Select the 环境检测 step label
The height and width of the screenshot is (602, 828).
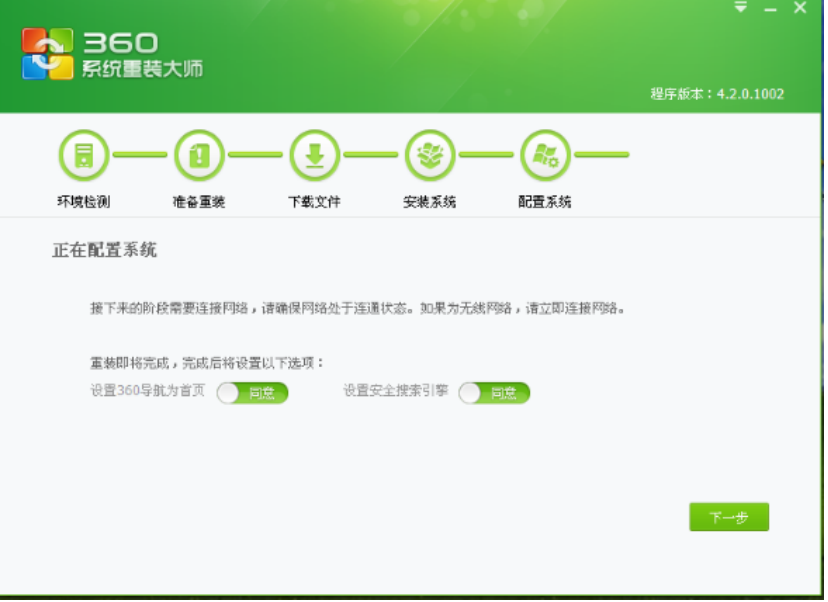(83, 202)
